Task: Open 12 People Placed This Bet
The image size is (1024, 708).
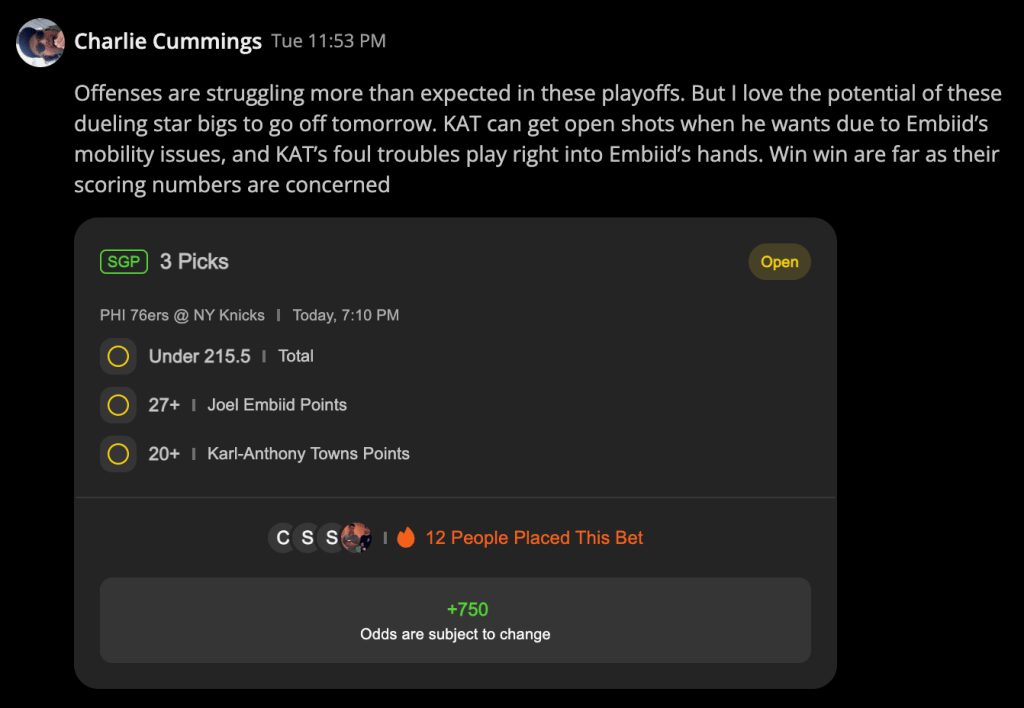Action: point(534,538)
